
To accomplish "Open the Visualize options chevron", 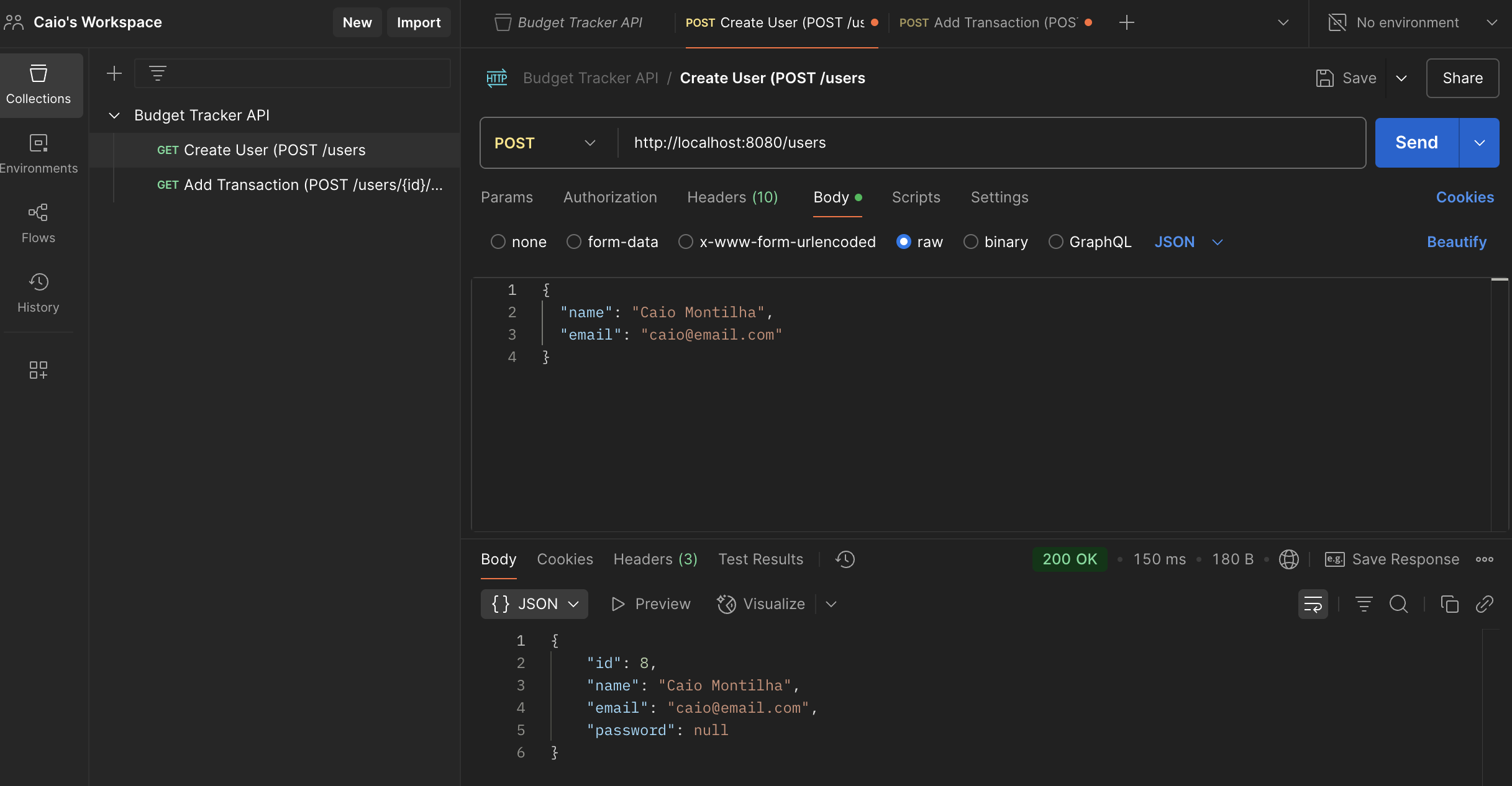I will (x=831, y=604).
